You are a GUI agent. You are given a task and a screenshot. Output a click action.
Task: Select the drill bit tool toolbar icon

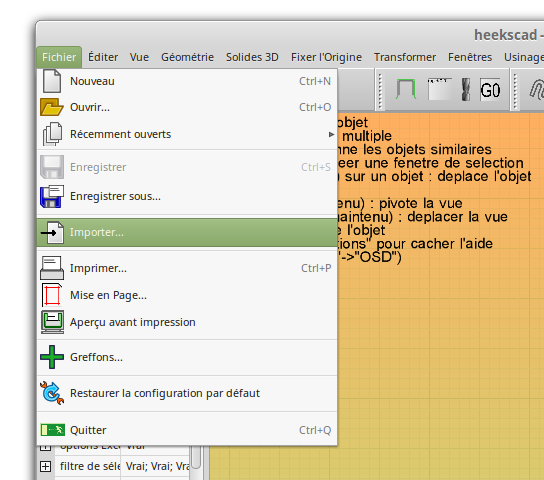click(x=466, y=90)
